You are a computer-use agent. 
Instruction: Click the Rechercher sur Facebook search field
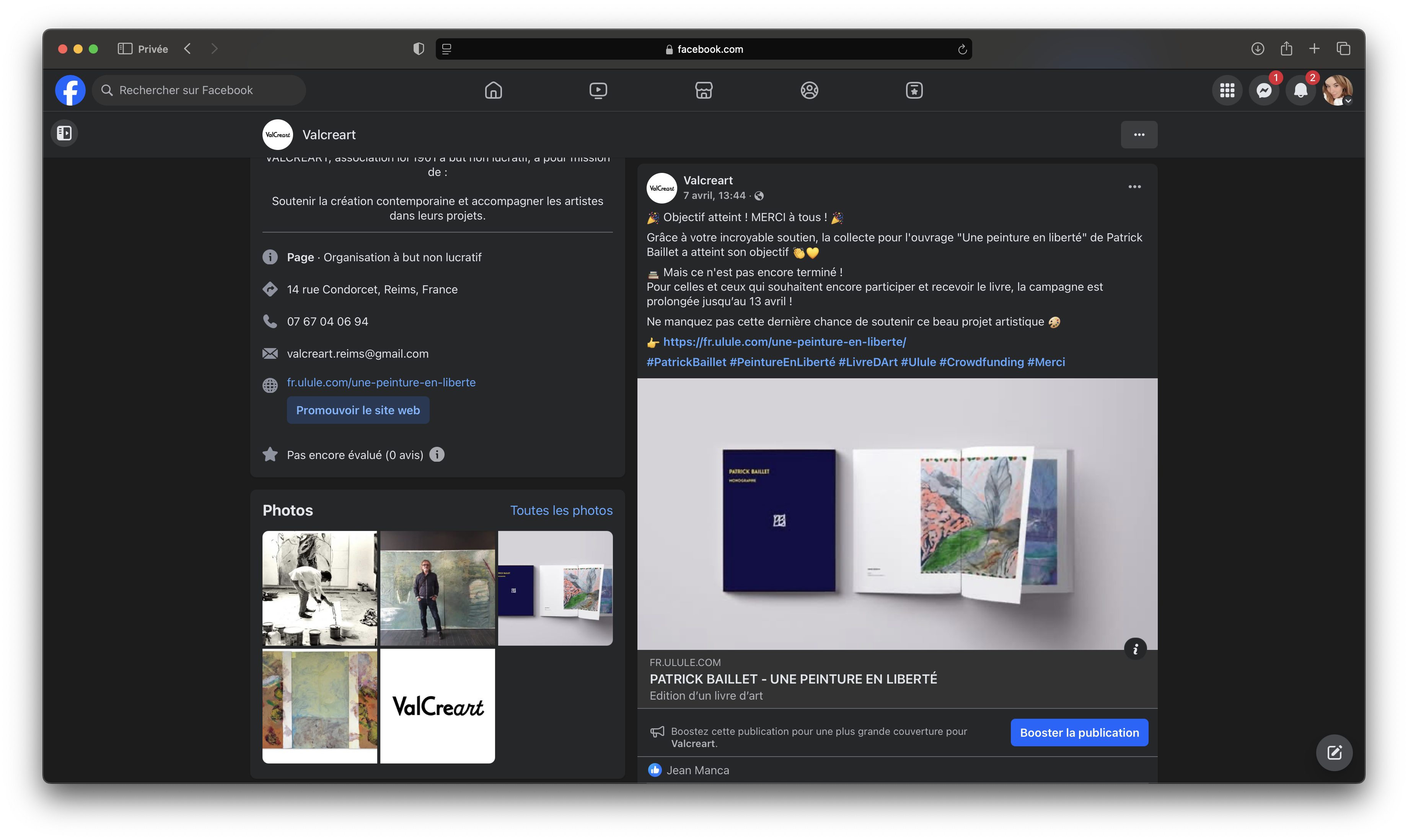coord(198,91)
